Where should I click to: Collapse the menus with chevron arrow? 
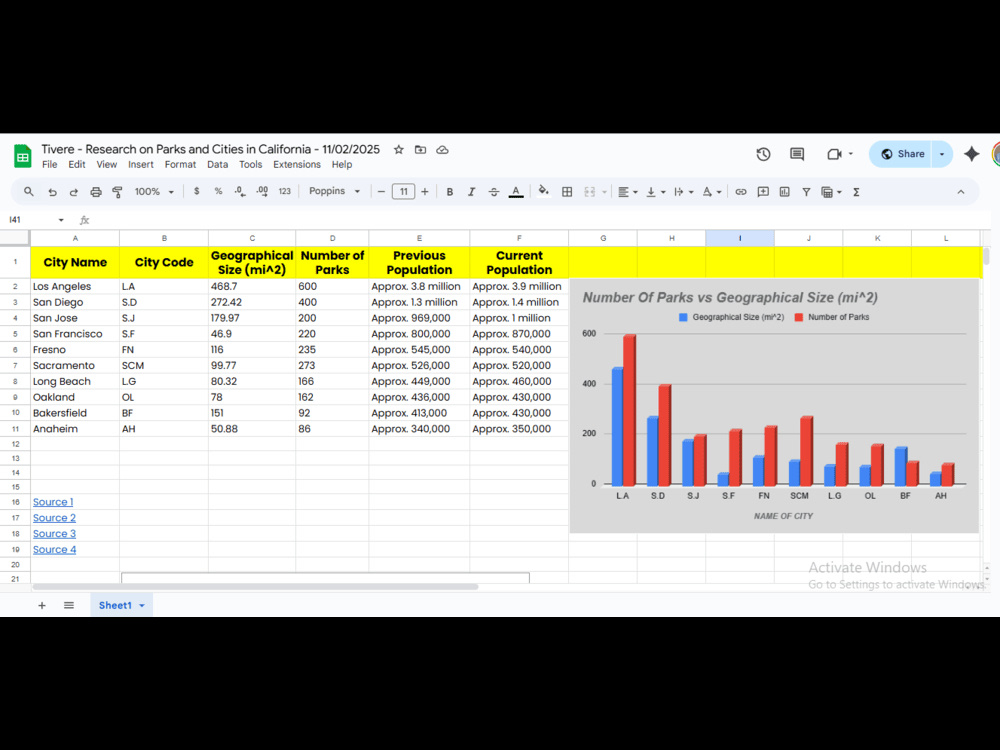tap(960, 191)
